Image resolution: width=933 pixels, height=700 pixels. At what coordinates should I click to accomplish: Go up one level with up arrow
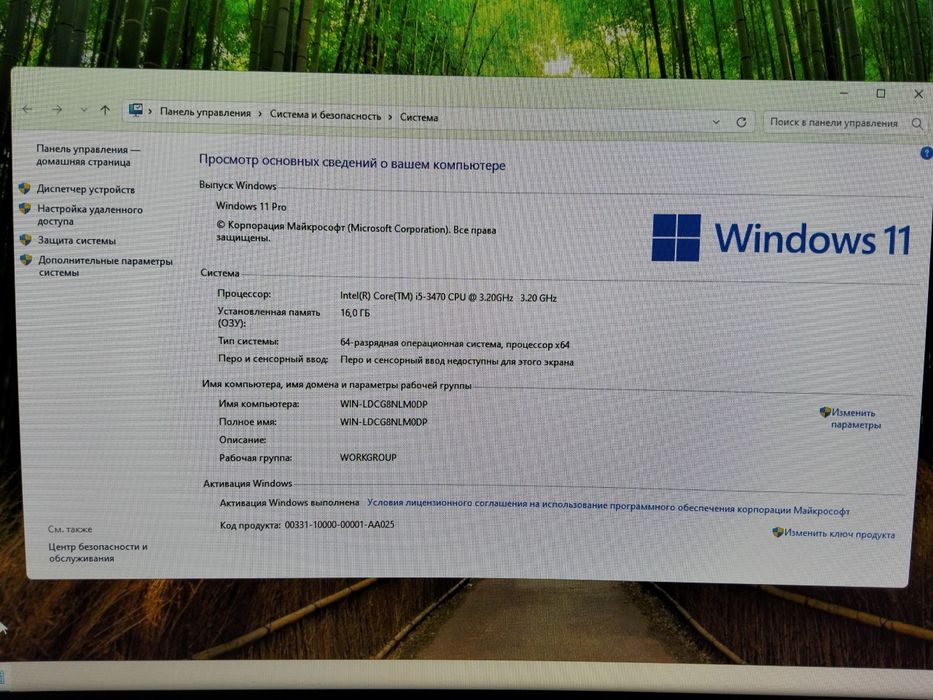[x=105, y=110]
